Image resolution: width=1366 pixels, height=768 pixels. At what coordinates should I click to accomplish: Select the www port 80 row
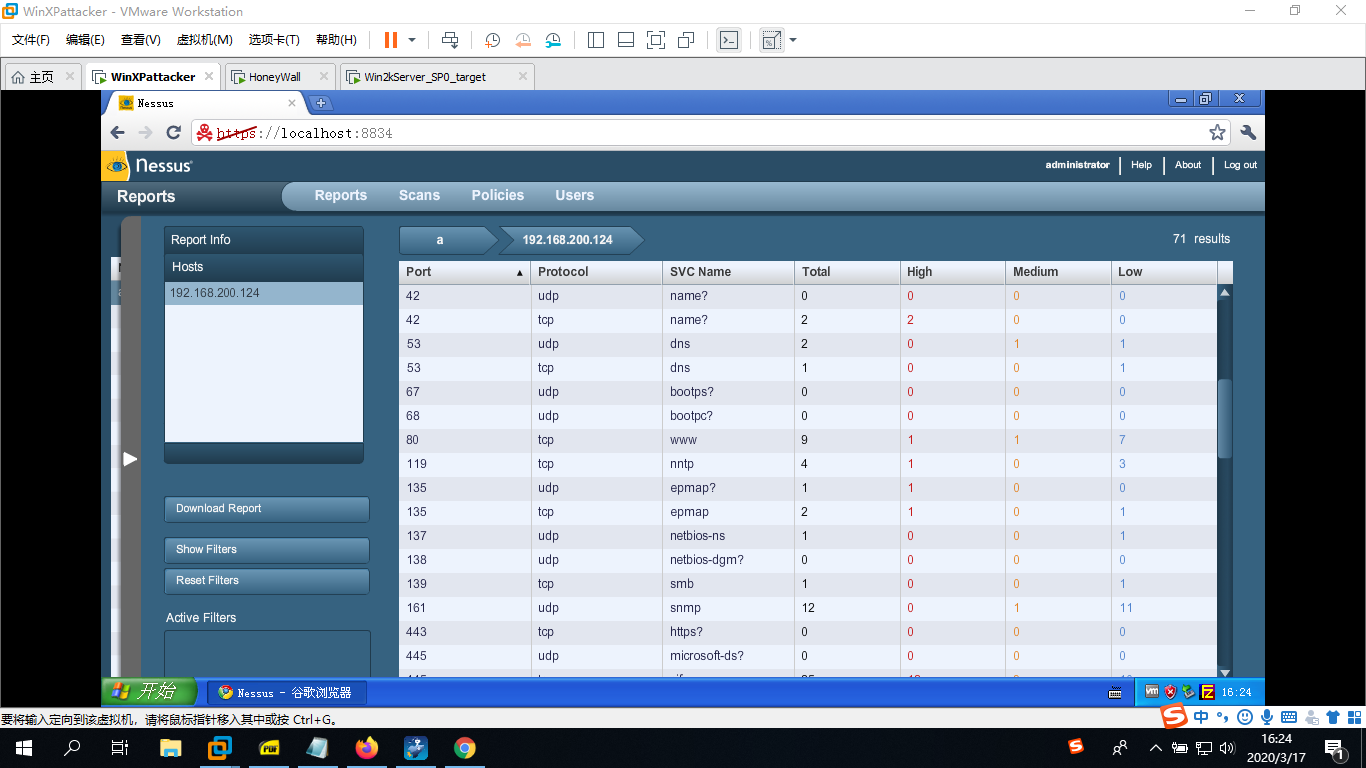[x=808, y=440]
